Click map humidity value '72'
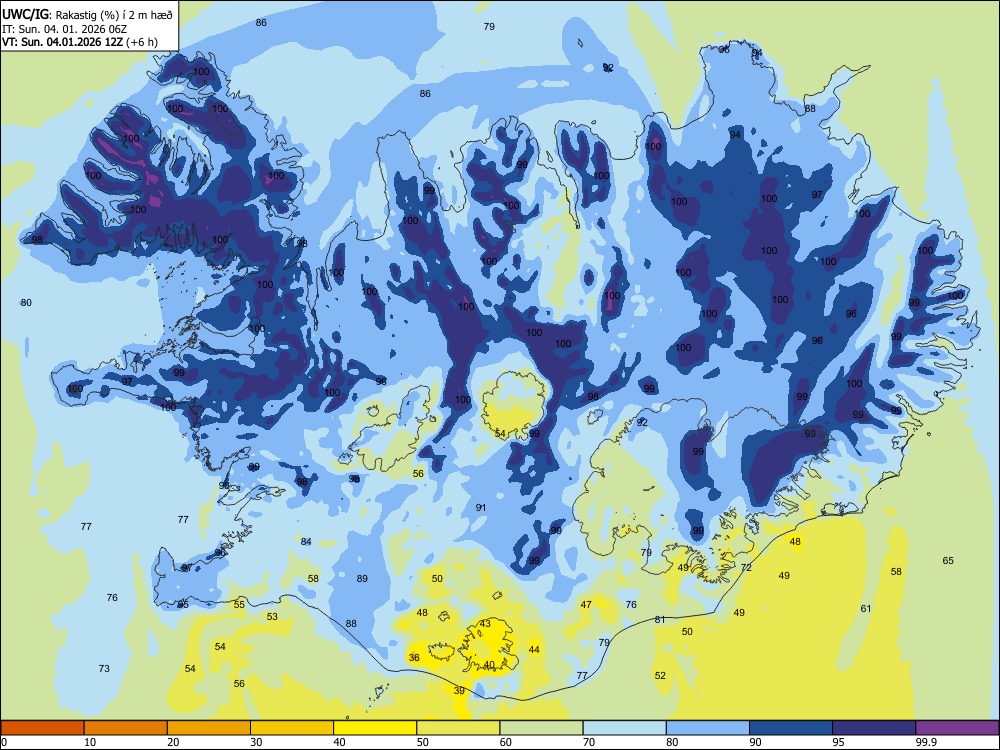This screenshot has height=750, width=1000. pyautogui.click(x=746, y=567)
